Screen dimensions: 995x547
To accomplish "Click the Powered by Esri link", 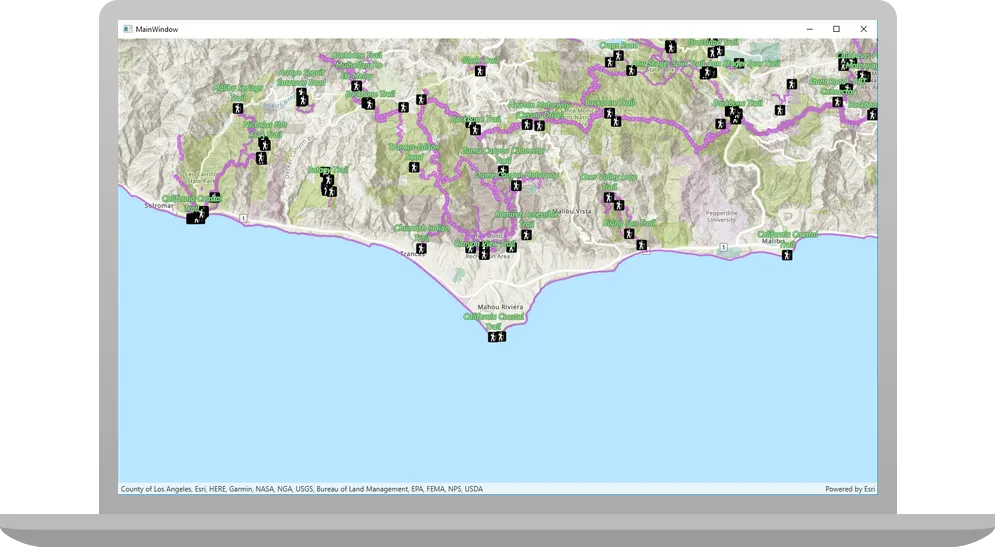I will pos(850,489).
